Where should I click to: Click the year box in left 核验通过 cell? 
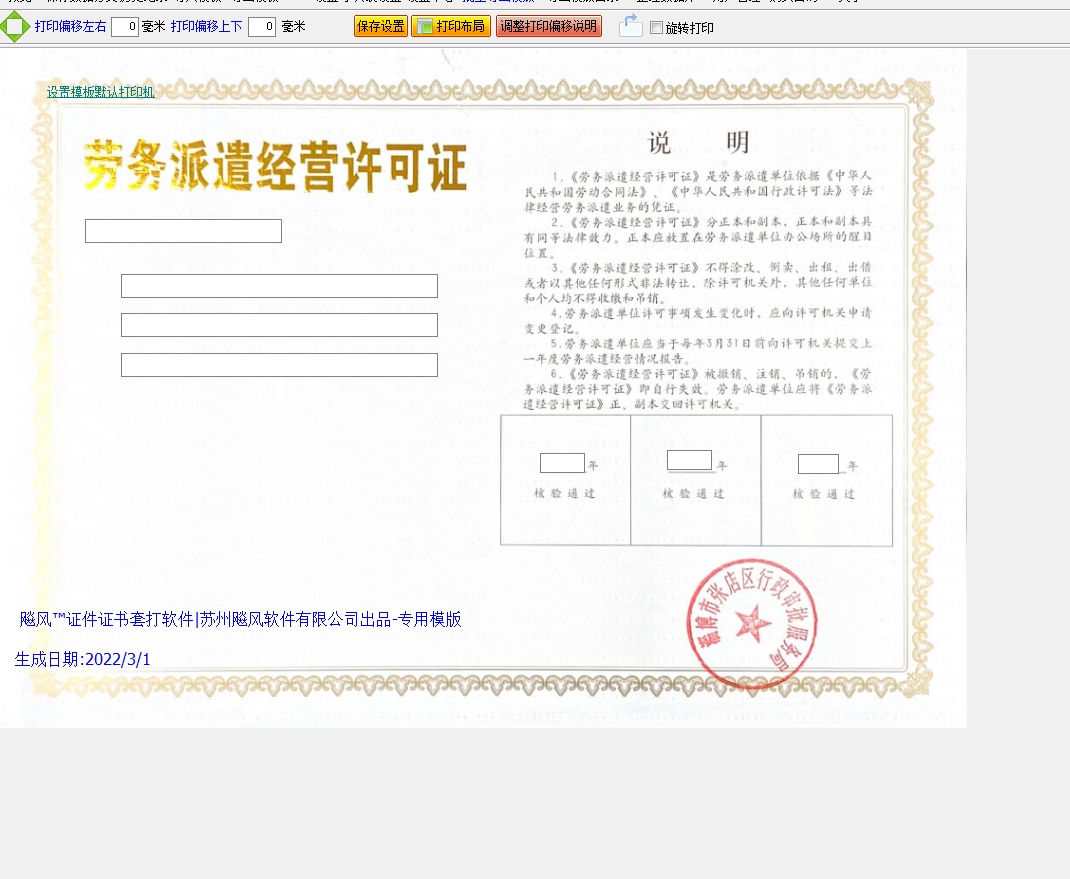pos(562,463)
